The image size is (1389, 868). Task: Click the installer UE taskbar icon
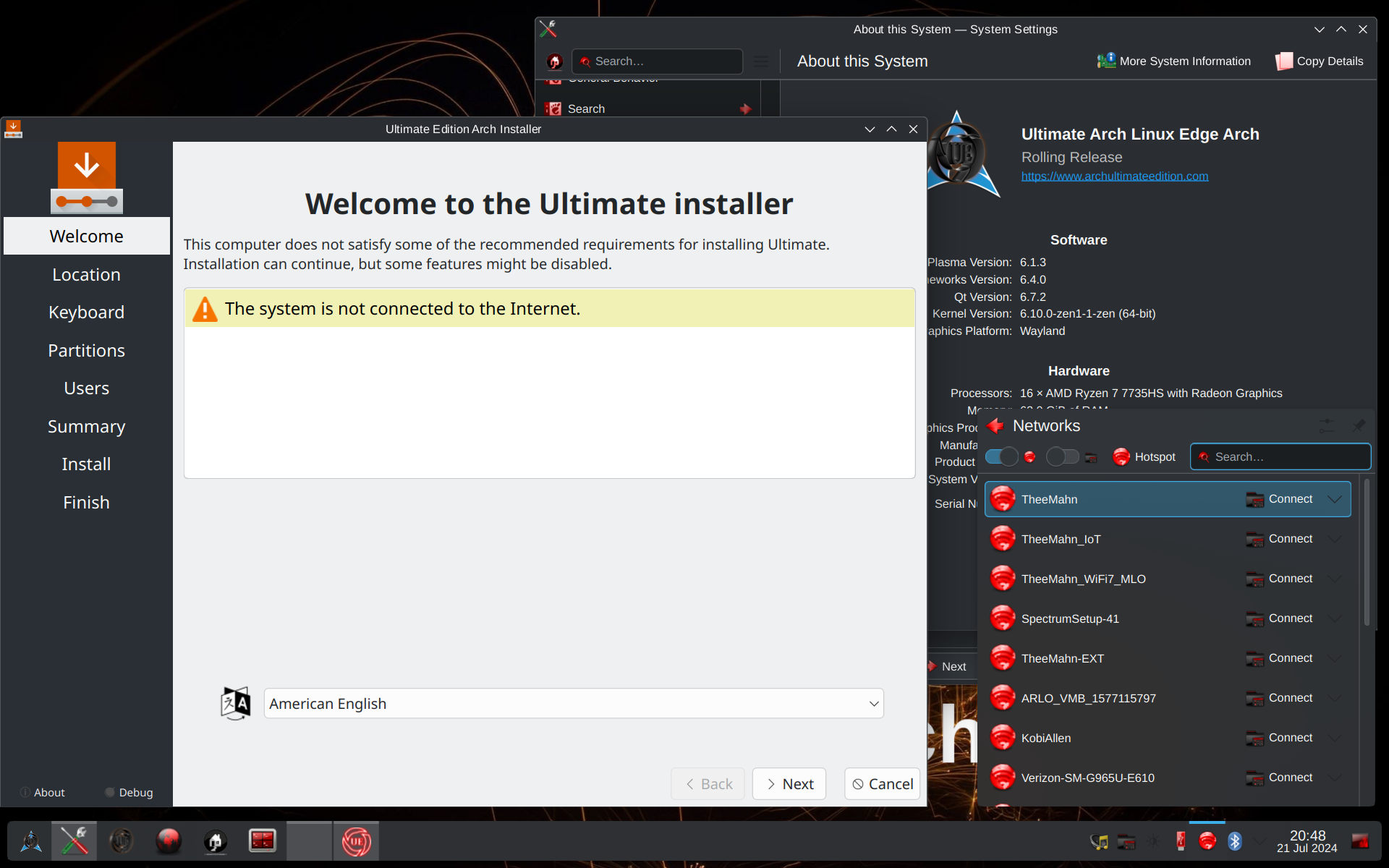[x=356, y=841]
